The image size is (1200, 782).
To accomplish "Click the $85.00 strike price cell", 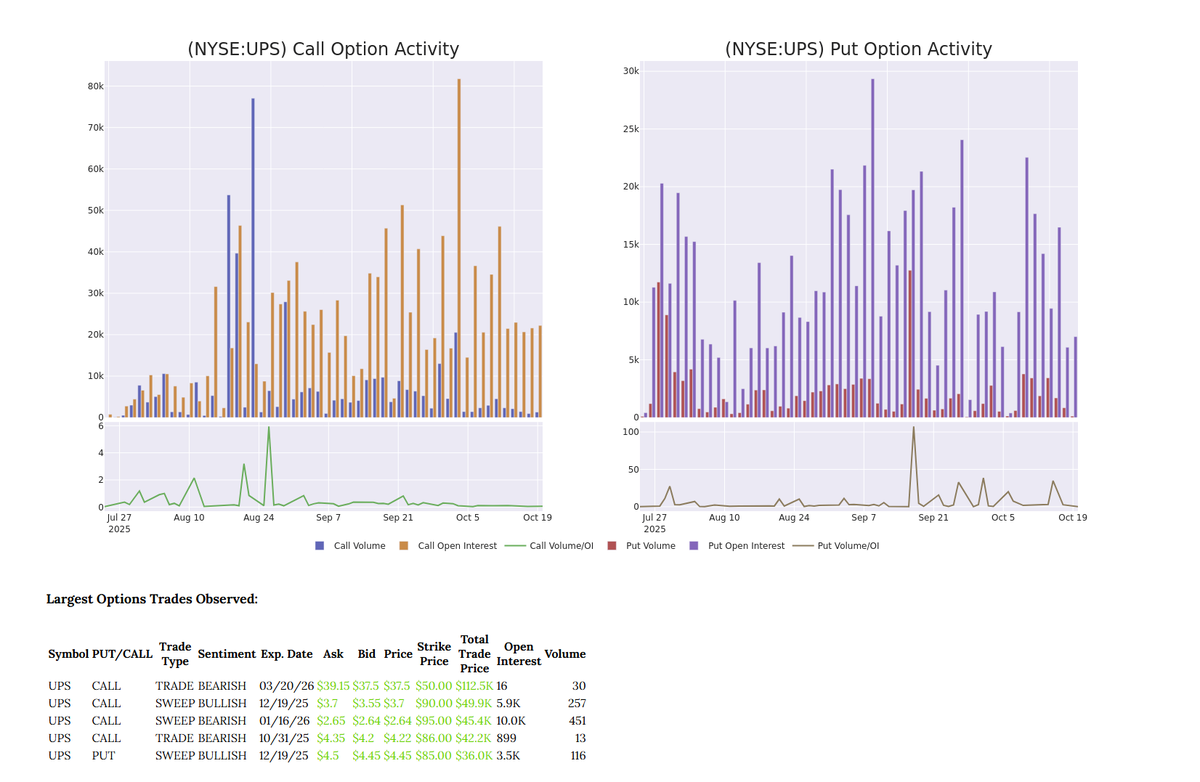I will pyautogui.click(x=434, y=755).
